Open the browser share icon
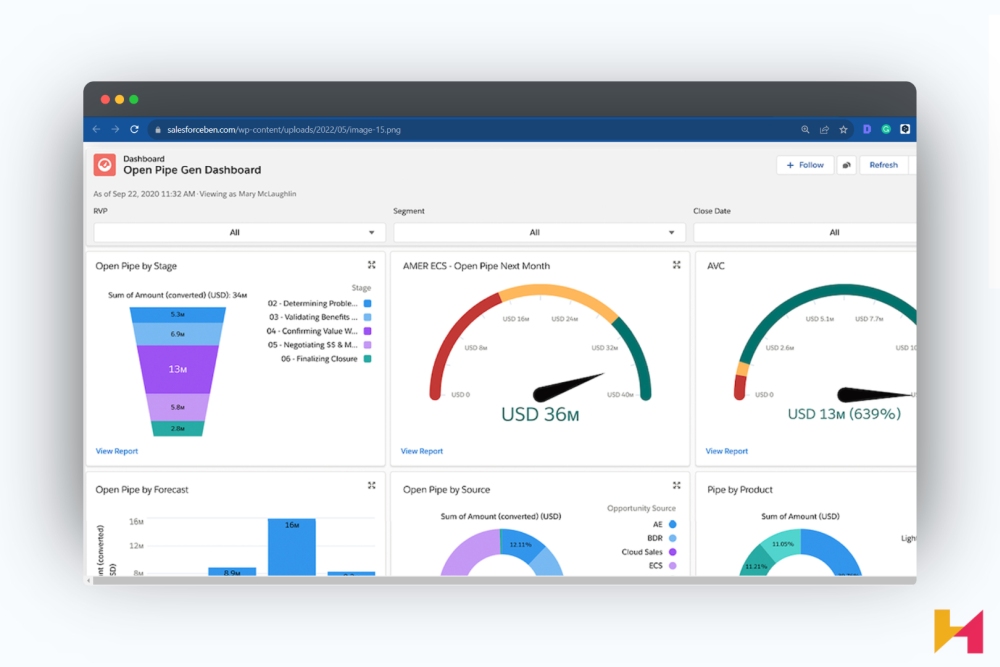This screenshot has height=667, width=1000. [823, 129]
